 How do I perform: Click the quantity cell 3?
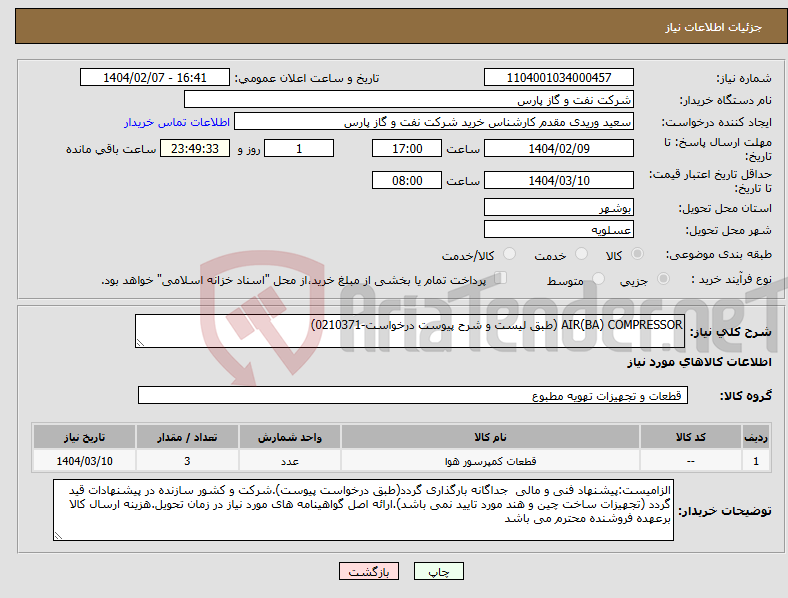[187, 461]
